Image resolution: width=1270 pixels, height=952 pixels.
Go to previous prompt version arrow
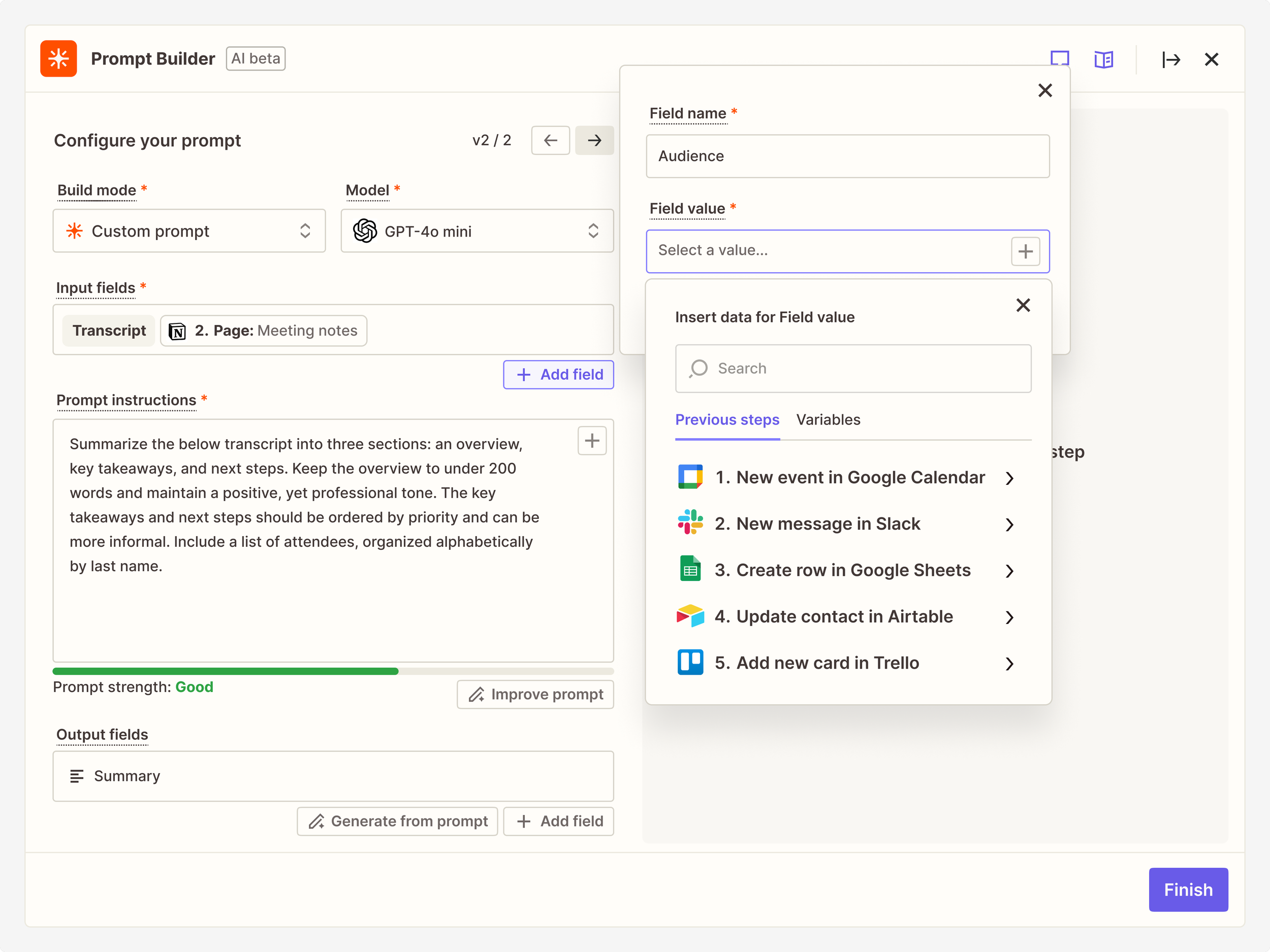click(550, 140)
